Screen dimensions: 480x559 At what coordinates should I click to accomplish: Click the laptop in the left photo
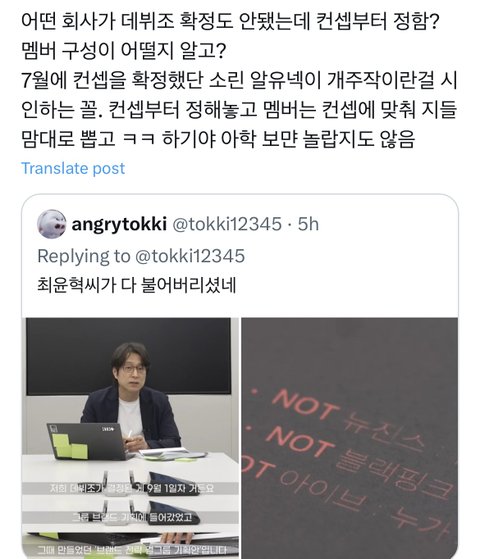(x=87, y=441)
